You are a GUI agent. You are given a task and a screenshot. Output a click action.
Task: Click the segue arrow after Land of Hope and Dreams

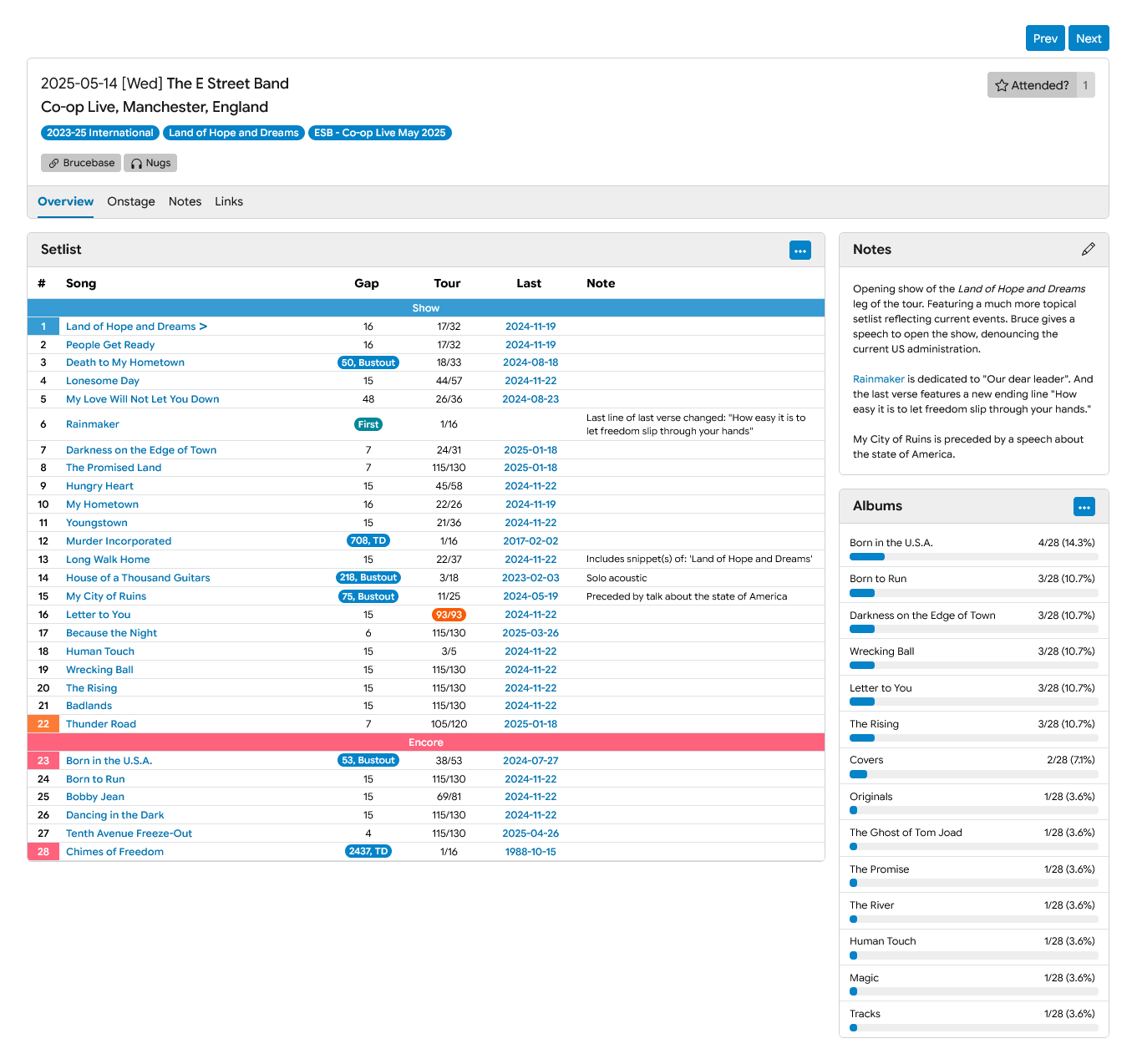pyautogui.click(x=203, y=327)
